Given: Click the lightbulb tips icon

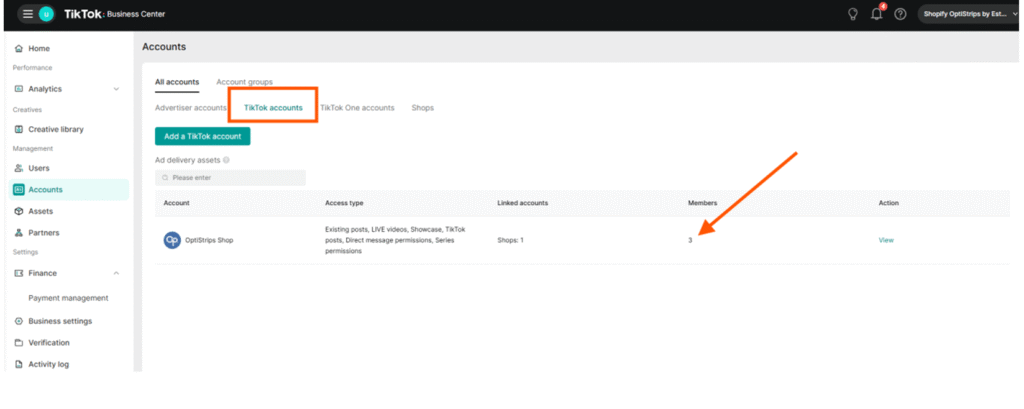Looking at the screenshot, I should coord(852,14).
